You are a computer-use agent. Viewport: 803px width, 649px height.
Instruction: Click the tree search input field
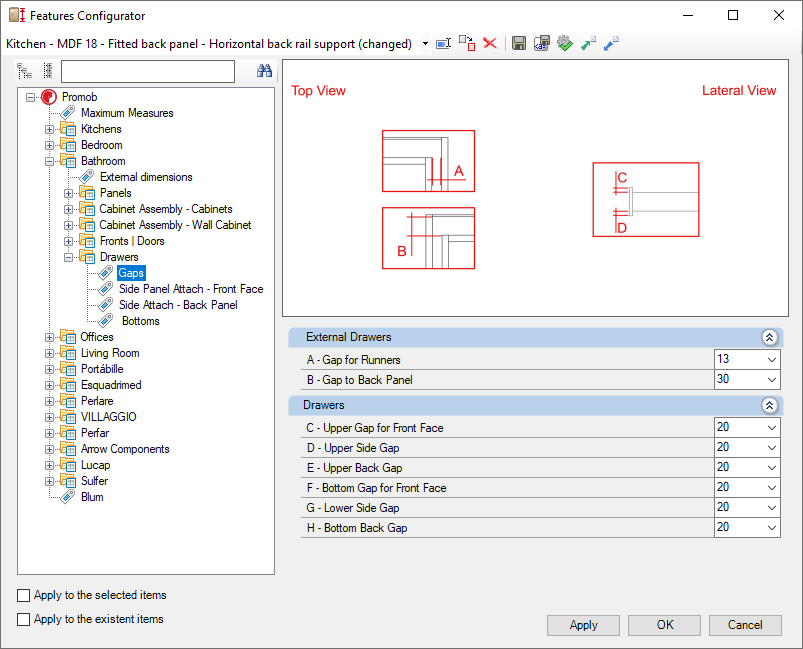pyautogui.click(x=148, y=71)
